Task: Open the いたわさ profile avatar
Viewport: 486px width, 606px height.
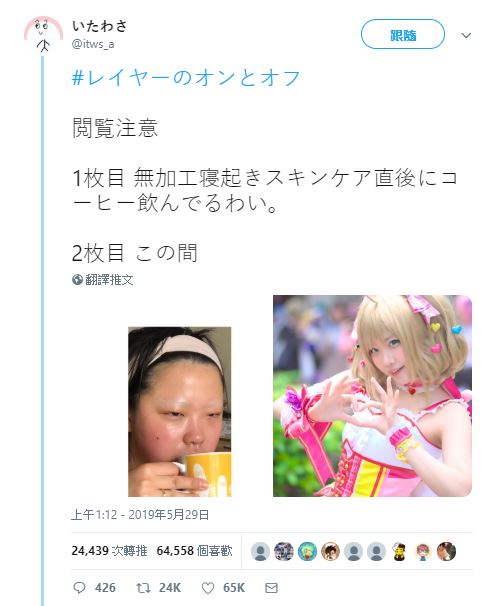Action: (43, 34)
